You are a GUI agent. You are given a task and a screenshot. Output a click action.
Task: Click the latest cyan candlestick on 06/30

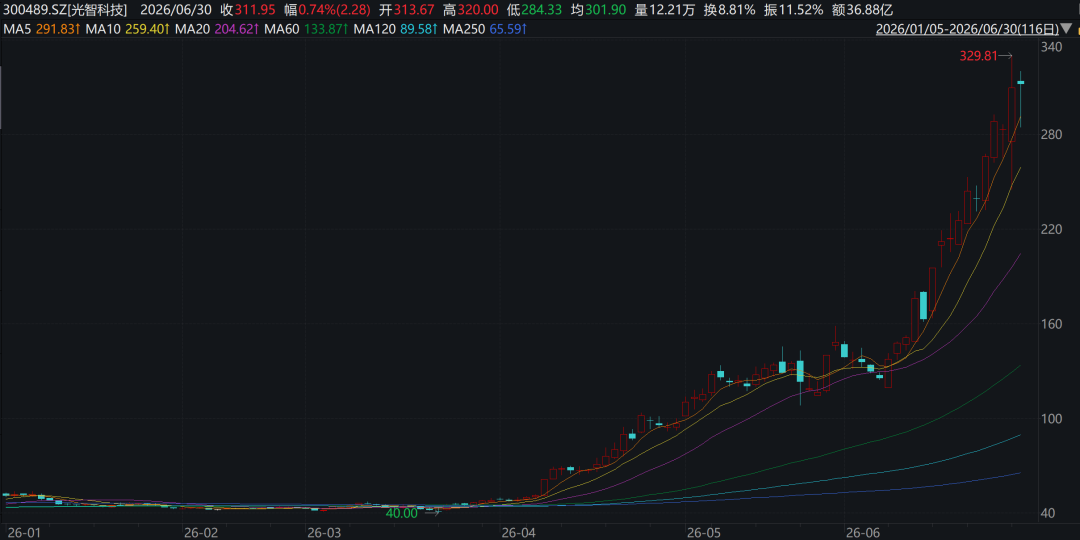pos(1021,83)
